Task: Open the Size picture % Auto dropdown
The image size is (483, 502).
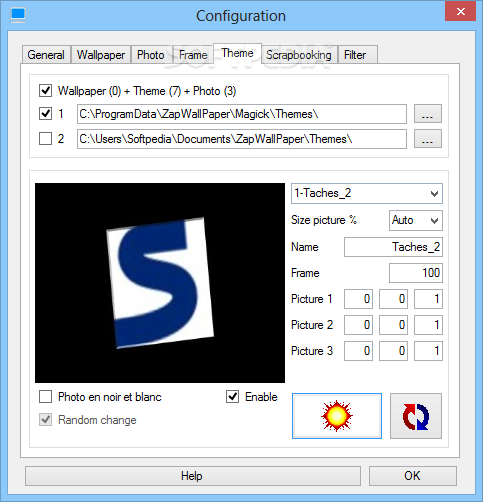Action: [416, 220]
